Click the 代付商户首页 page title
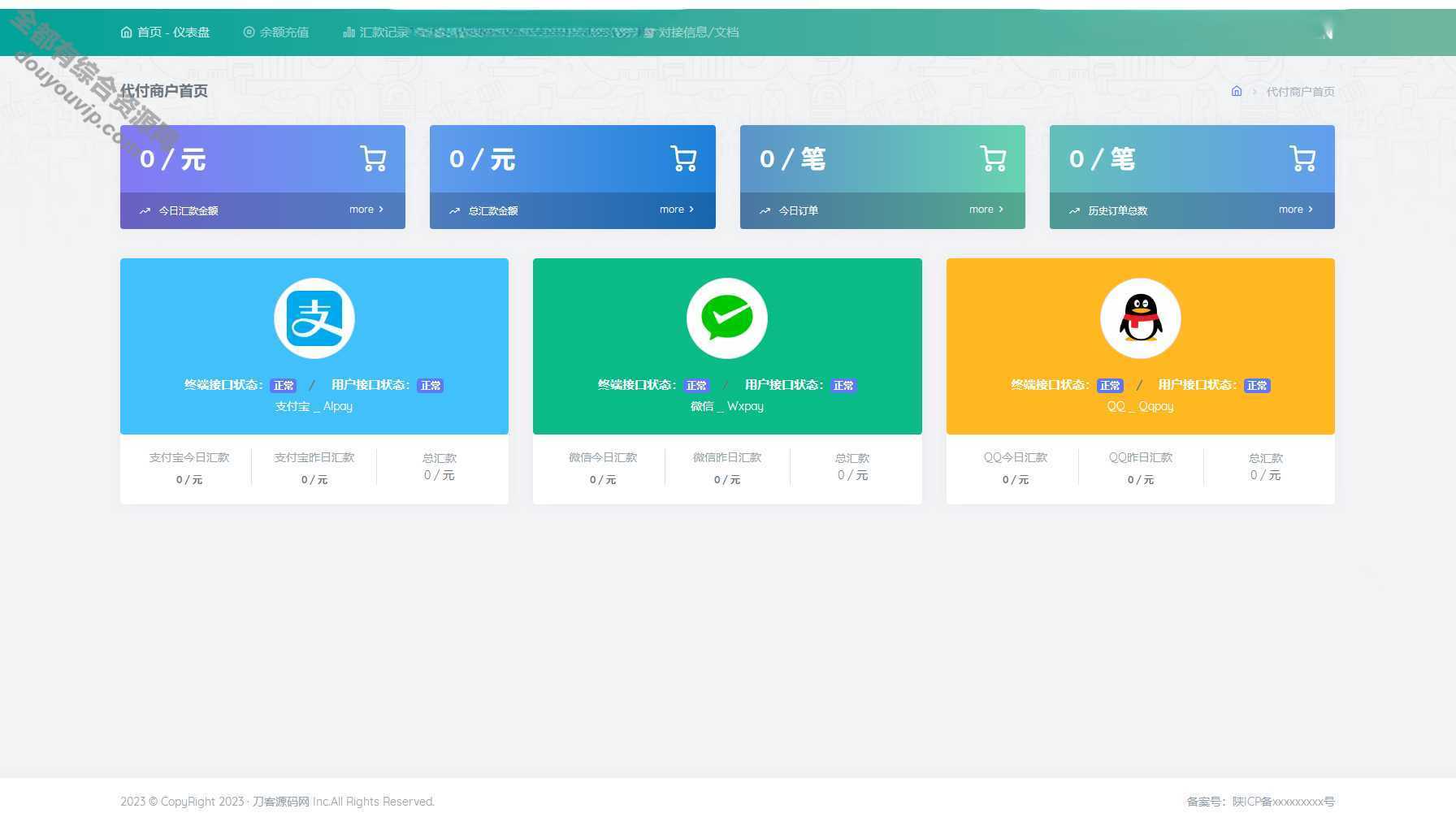This screenshot has width=1456, height=826. tap(164, 91)
